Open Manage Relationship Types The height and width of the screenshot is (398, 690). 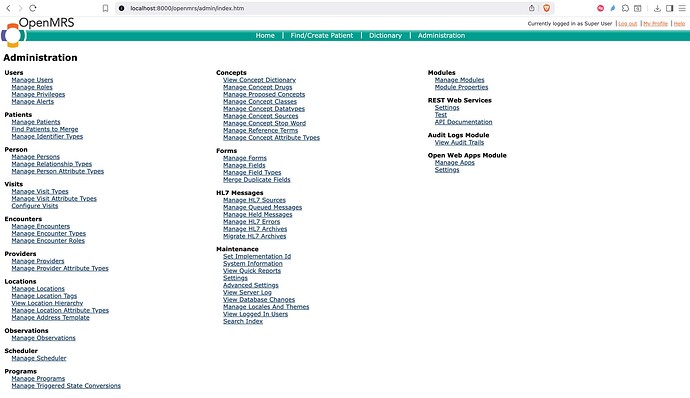[x=51, y=164]
